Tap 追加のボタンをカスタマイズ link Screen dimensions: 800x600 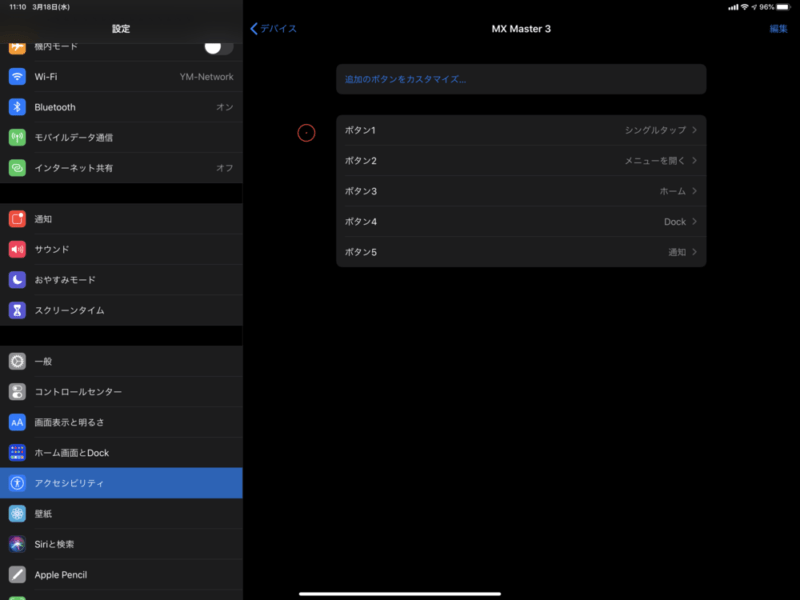(406, 79)
